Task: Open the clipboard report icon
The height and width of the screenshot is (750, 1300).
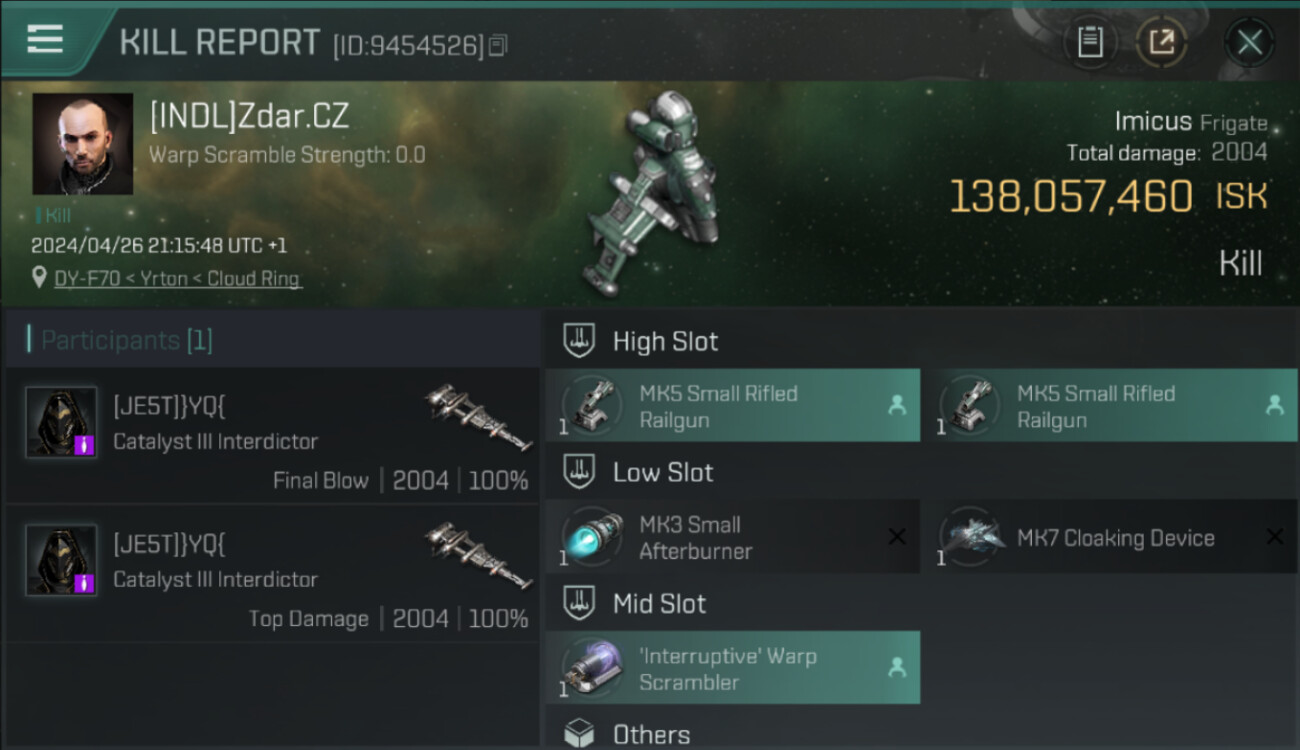Action: pyautogui.click(x=1090, y=42)
